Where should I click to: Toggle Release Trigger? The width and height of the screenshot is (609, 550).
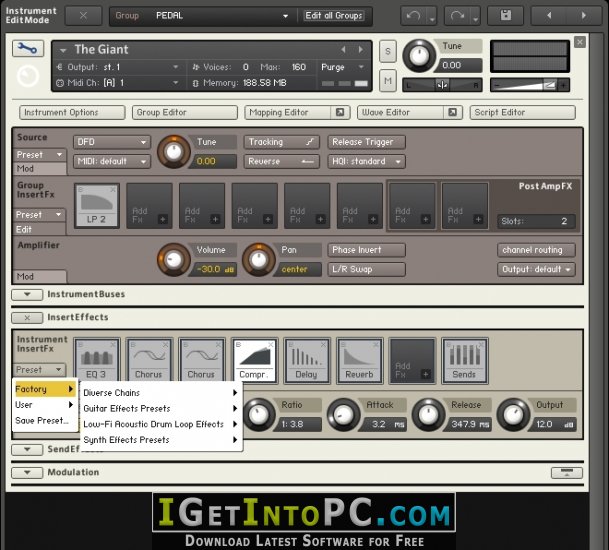pos(367,142)
